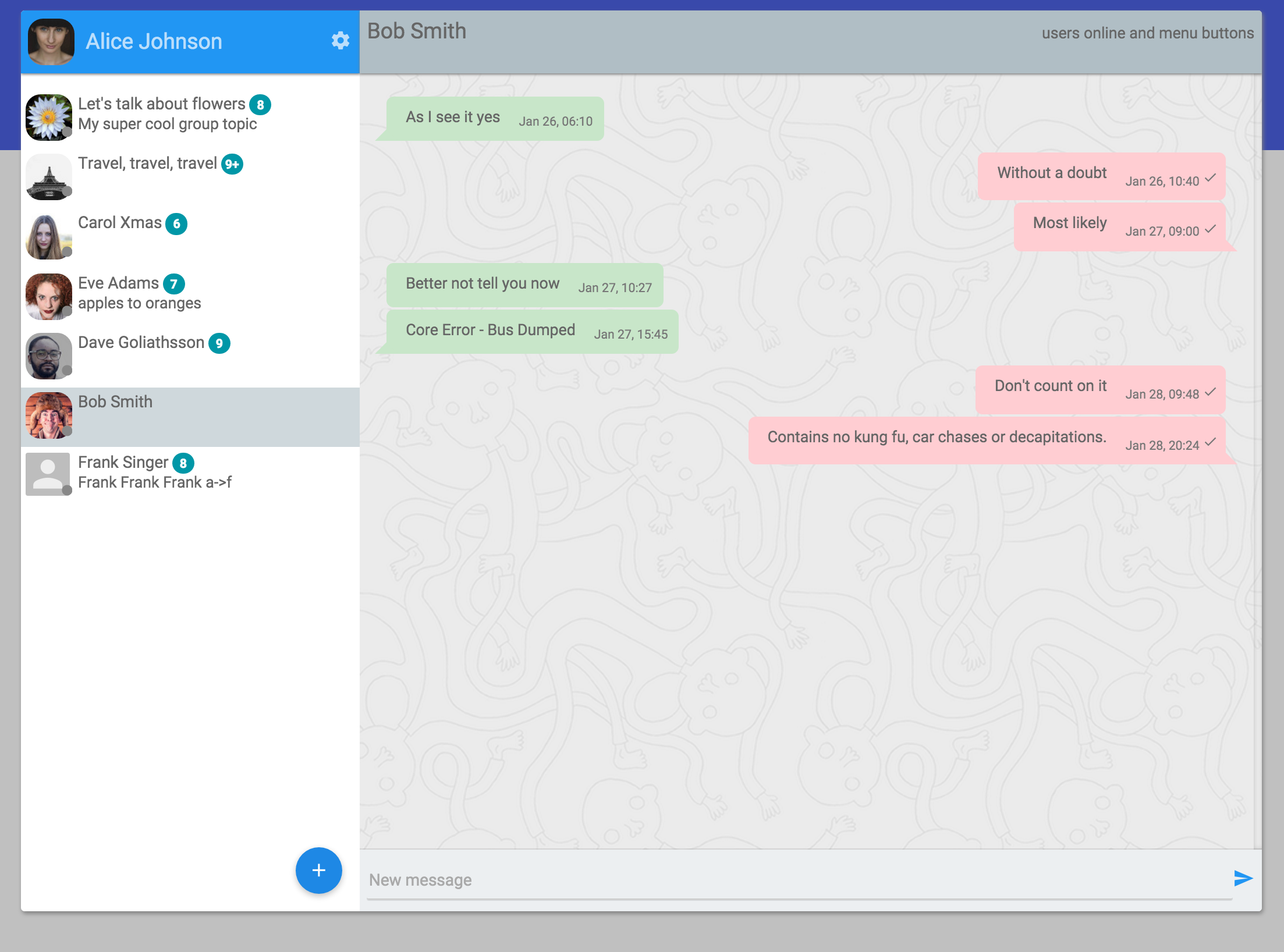
Task: Click the 'As I see it yes' message
Action: [x=495, y=119]
